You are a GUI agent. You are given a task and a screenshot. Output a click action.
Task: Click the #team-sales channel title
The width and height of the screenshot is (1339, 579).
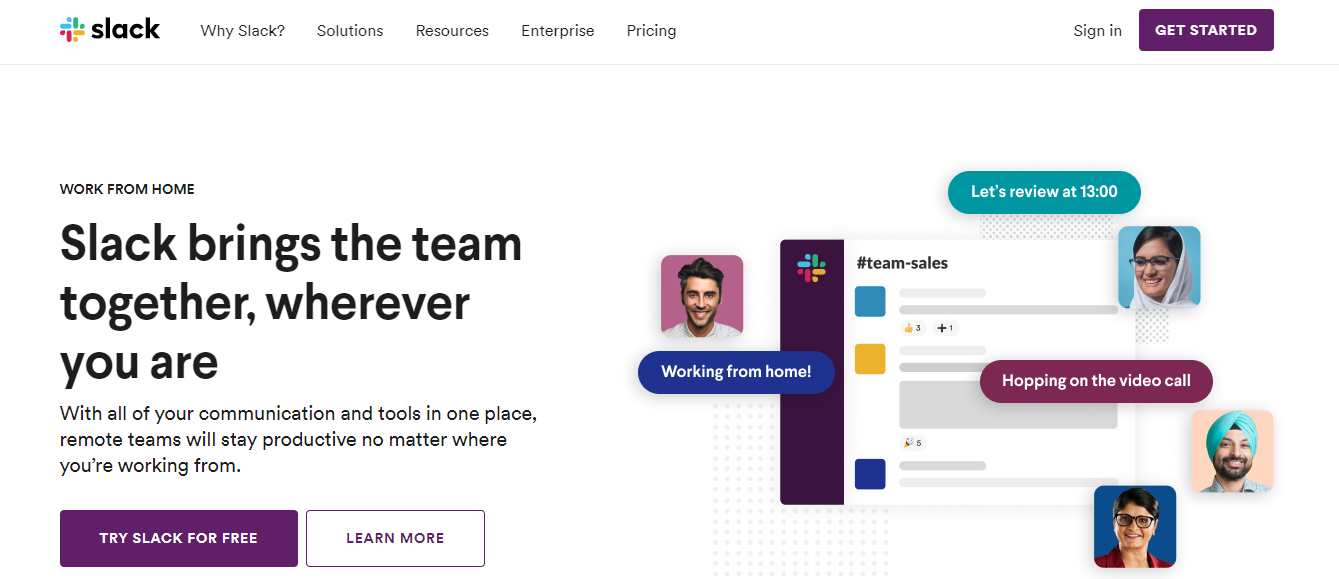tap(902, 263)
